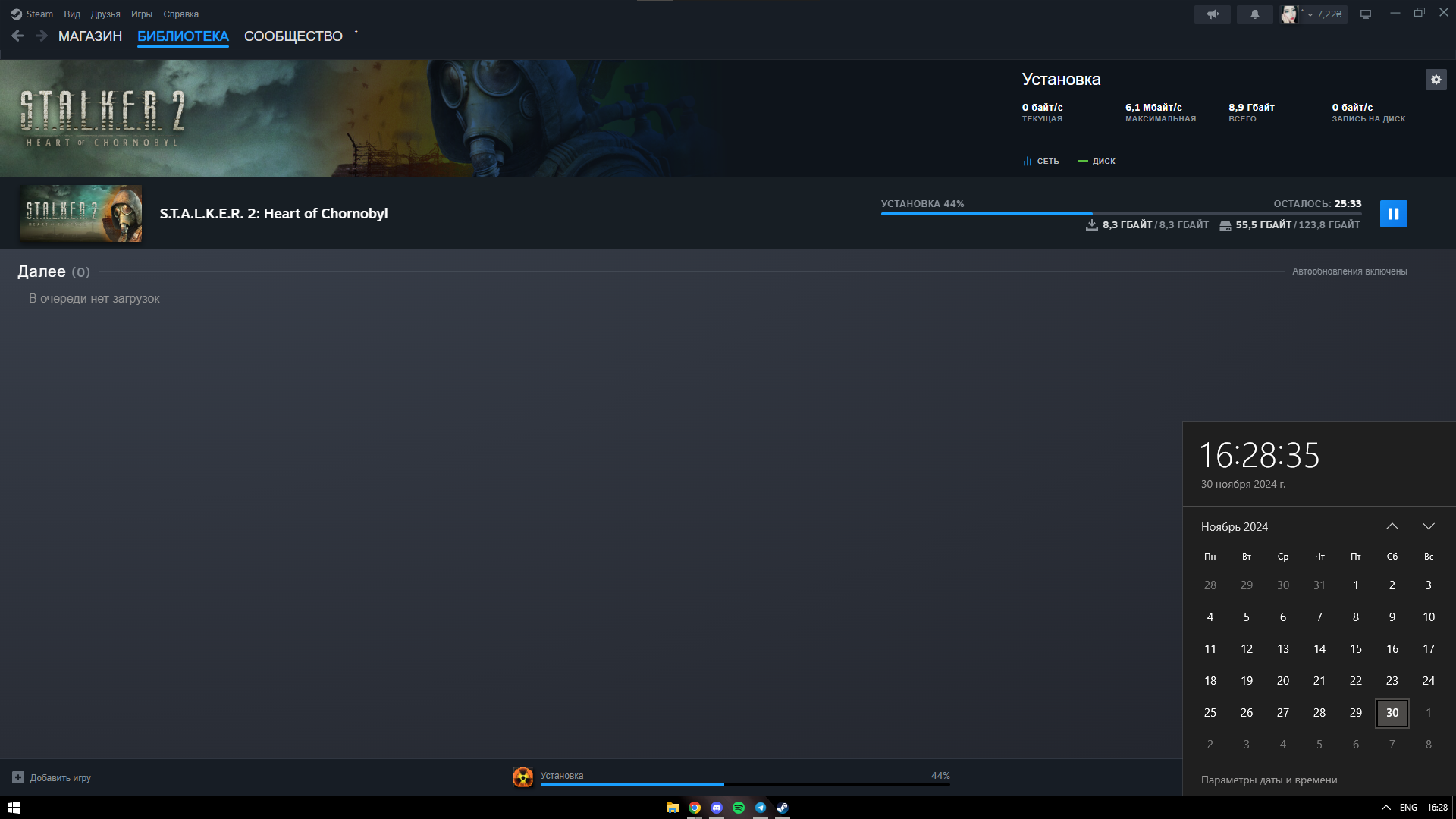Click the radiation game icon in status bar
Image resolution: width=1456 pixels, height=819 pixels.
pos(523,777)
